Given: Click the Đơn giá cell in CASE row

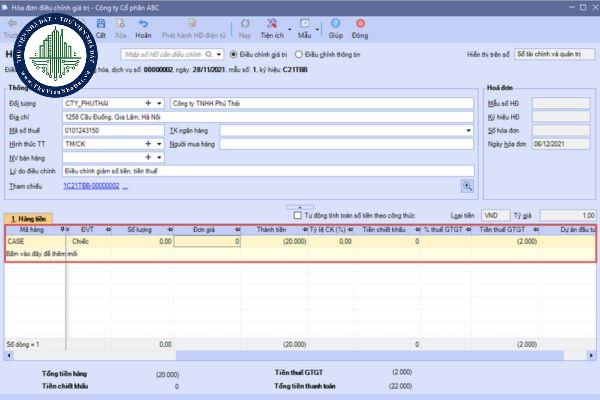Looking at the screenshot, I should tap(208, 241).
